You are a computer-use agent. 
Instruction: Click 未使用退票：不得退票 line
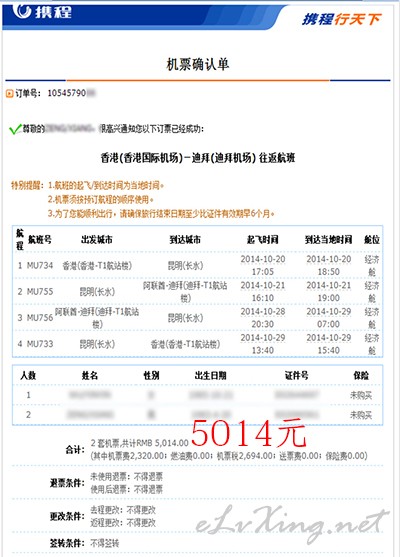click(x=126, y=477)
